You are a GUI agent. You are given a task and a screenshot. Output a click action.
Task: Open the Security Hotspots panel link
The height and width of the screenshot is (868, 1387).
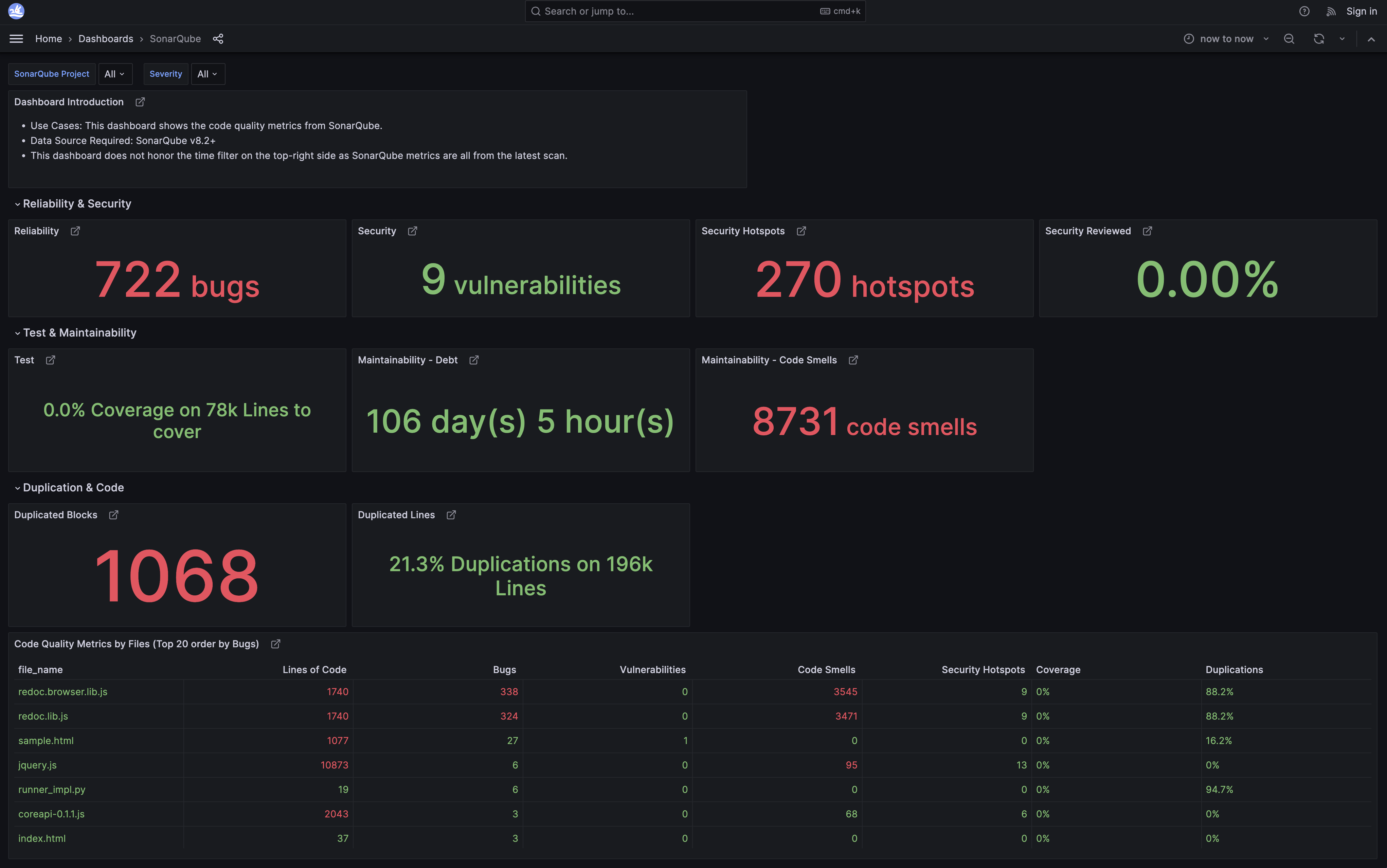(x=801, y=231)
